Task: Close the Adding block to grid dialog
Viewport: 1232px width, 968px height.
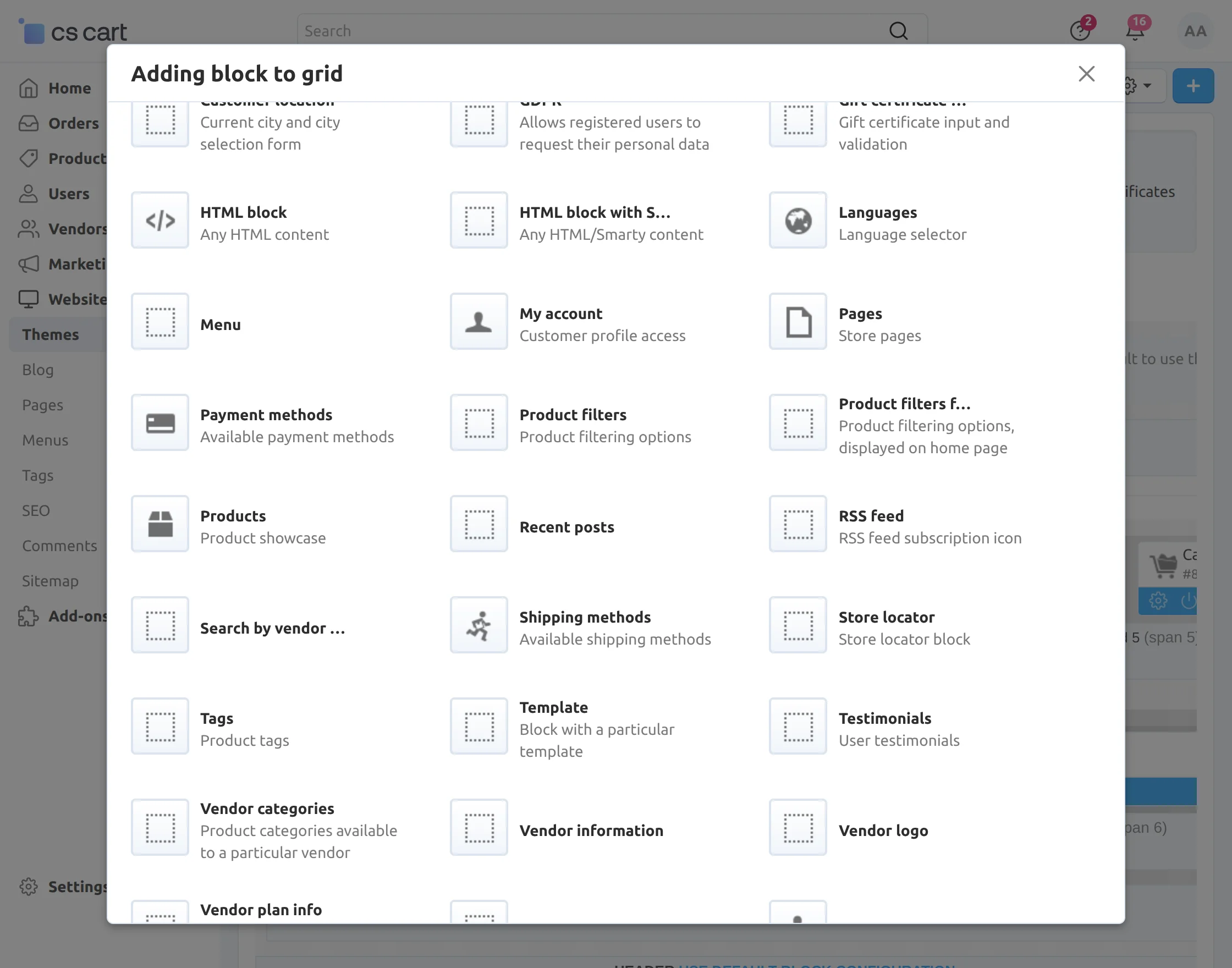Action: click(1086, 74)
